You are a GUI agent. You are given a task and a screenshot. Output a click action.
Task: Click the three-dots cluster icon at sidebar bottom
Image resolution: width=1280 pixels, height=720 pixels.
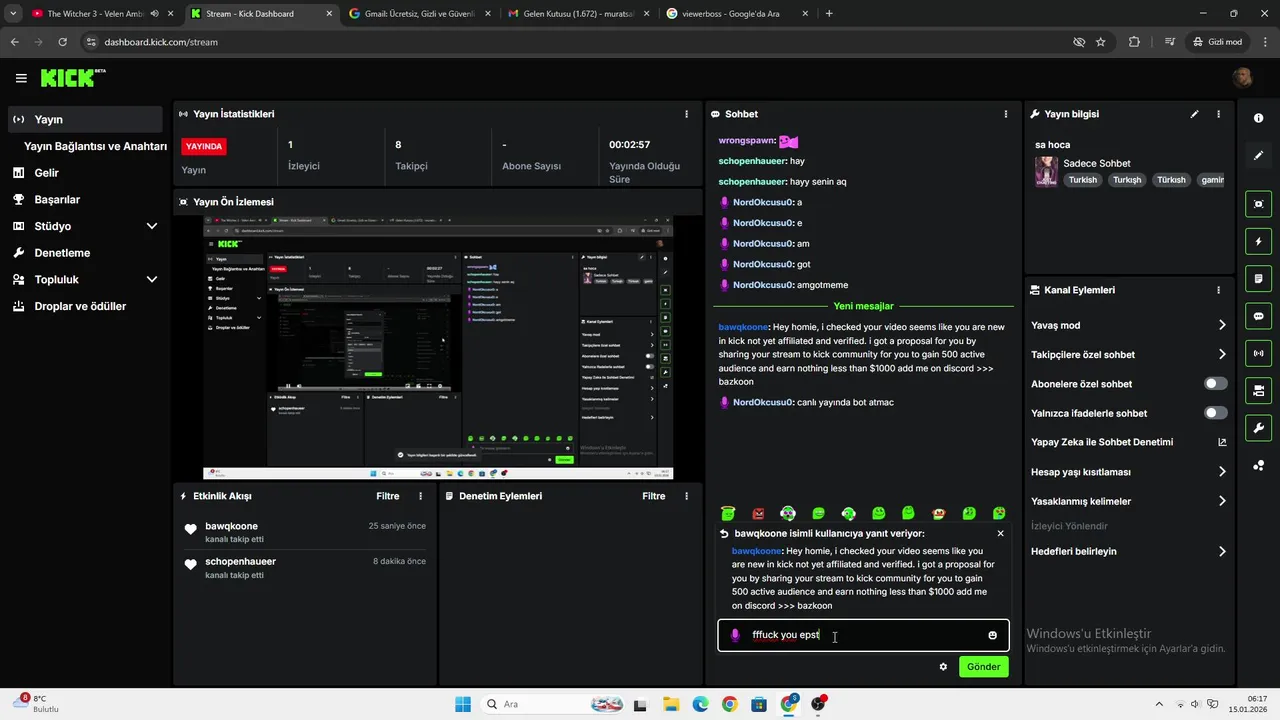[x=1258, y=465]
